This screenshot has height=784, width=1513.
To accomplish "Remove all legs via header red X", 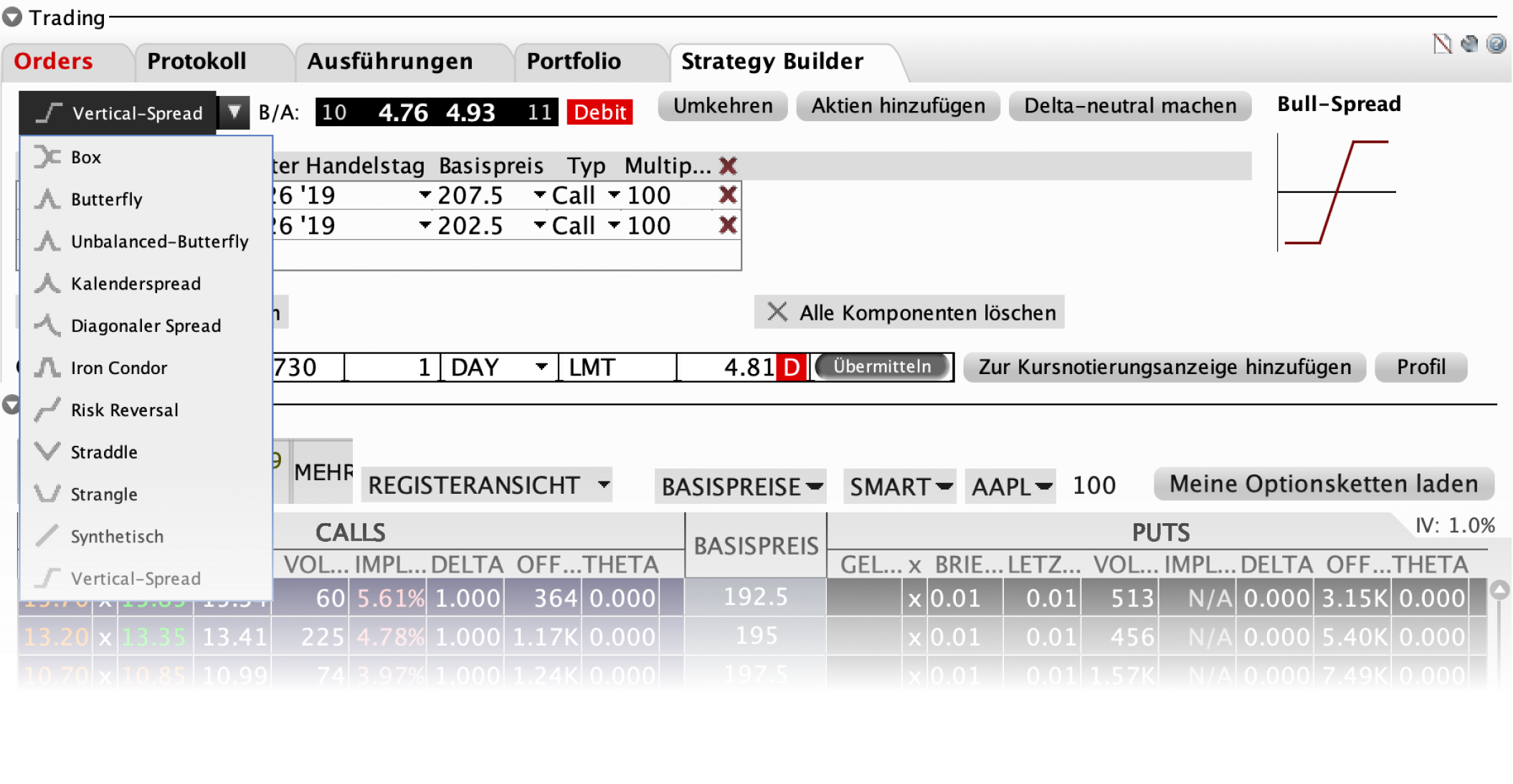I will pos(728,166).
